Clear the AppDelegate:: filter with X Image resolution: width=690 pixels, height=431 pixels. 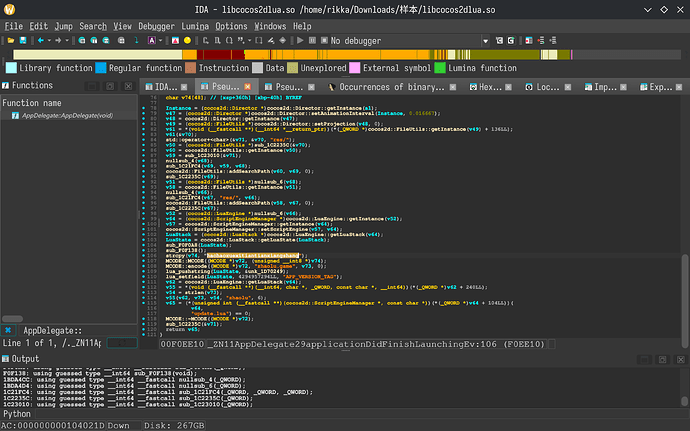[x=8, y=330]
